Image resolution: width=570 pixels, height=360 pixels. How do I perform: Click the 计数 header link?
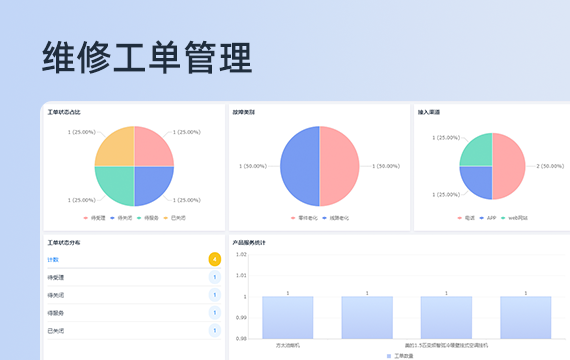tap(53, 260)
